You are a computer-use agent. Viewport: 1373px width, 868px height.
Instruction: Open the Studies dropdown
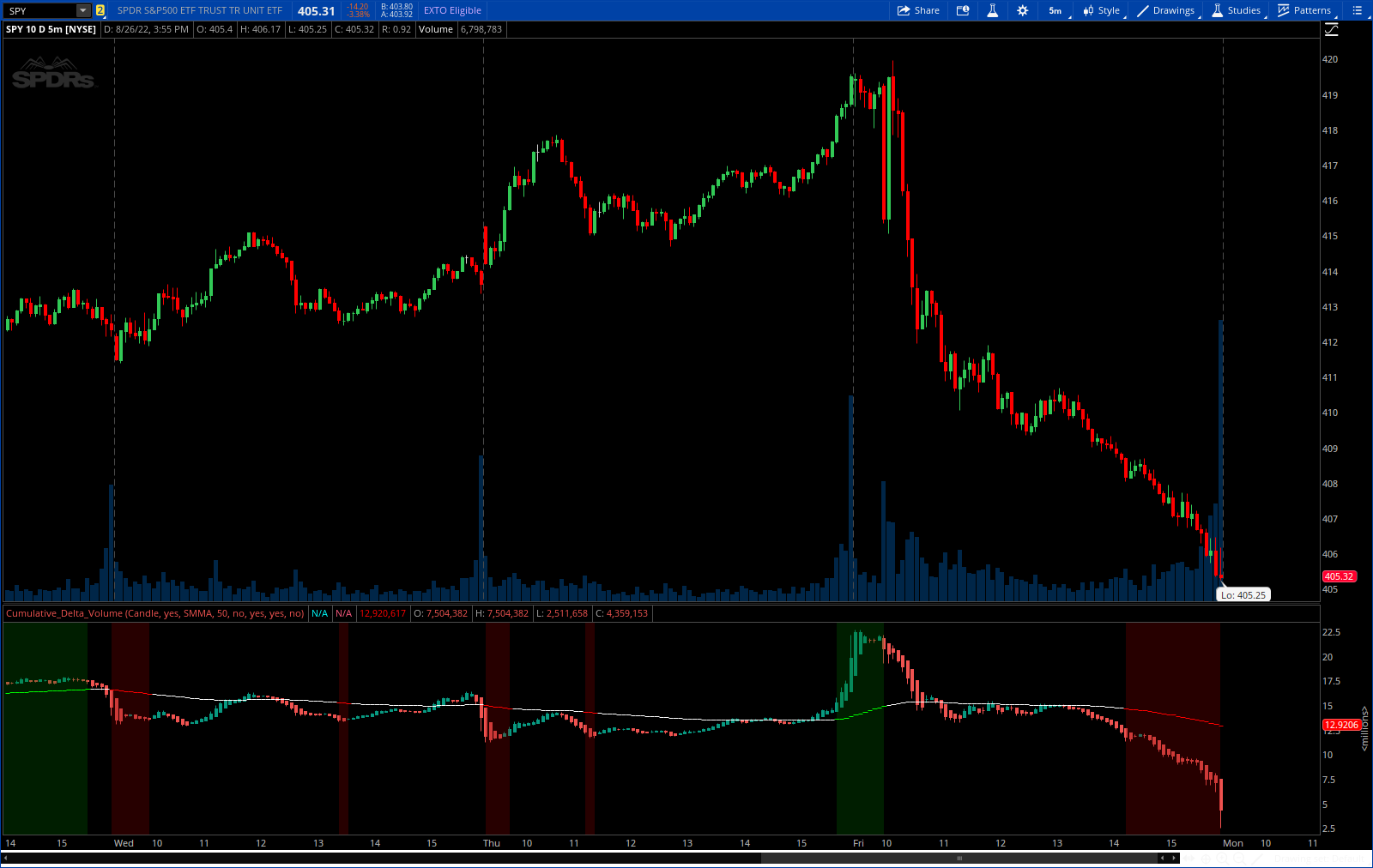1236,10
